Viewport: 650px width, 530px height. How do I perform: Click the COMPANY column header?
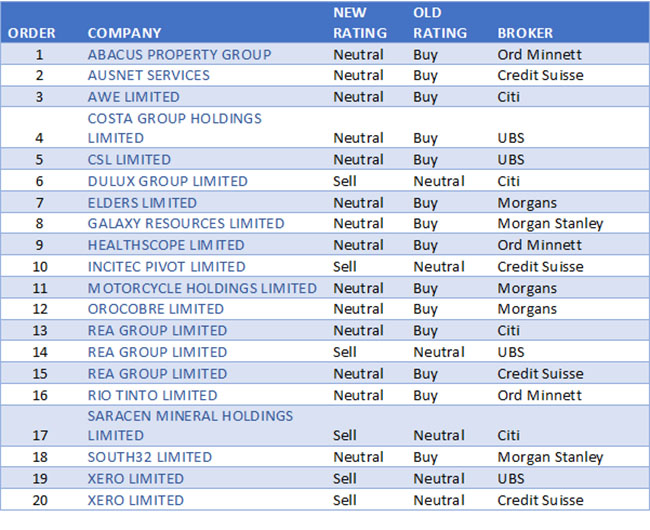point(124,33)
